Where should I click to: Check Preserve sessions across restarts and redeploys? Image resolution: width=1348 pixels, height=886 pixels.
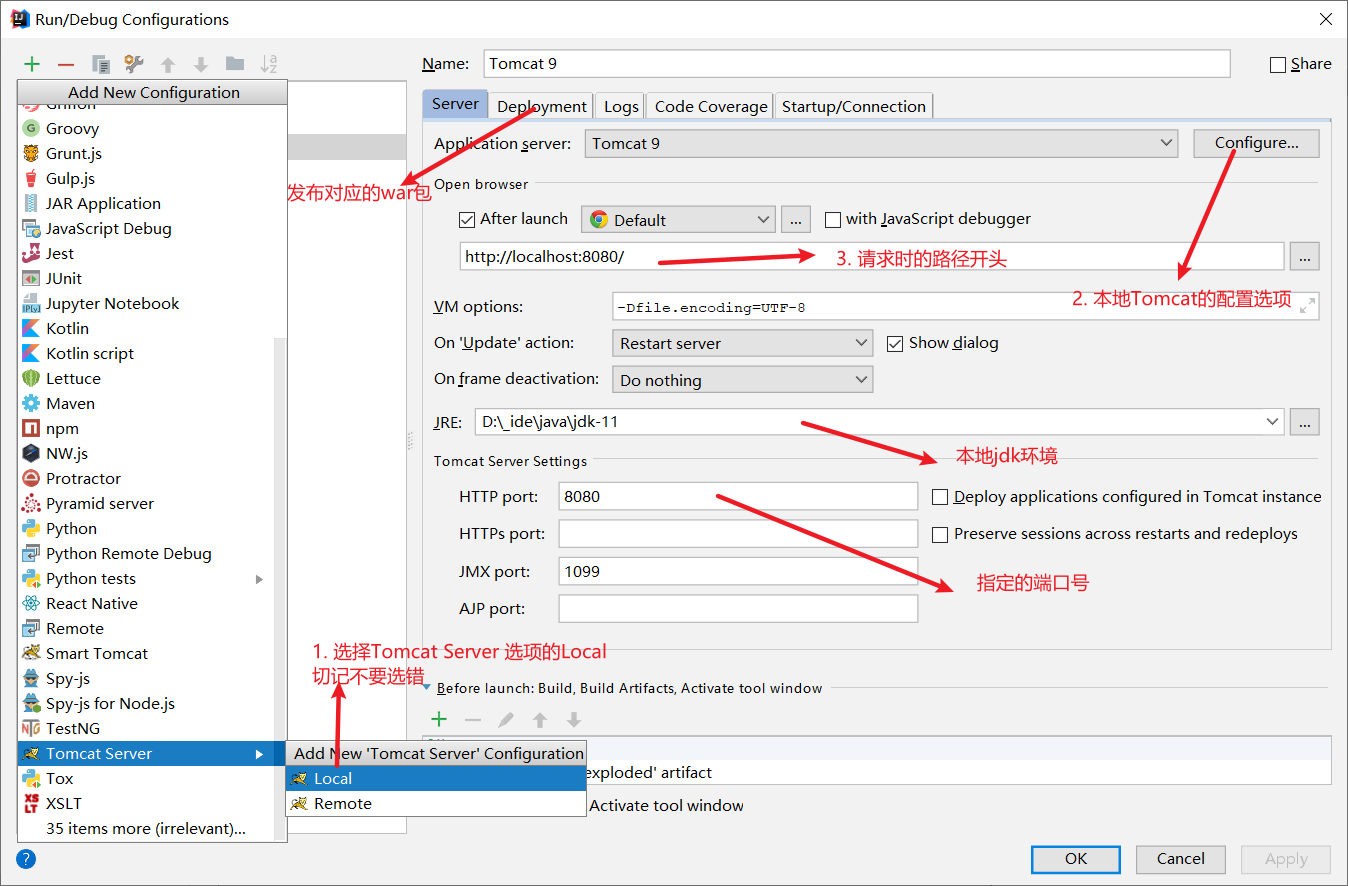coord(940,534)
